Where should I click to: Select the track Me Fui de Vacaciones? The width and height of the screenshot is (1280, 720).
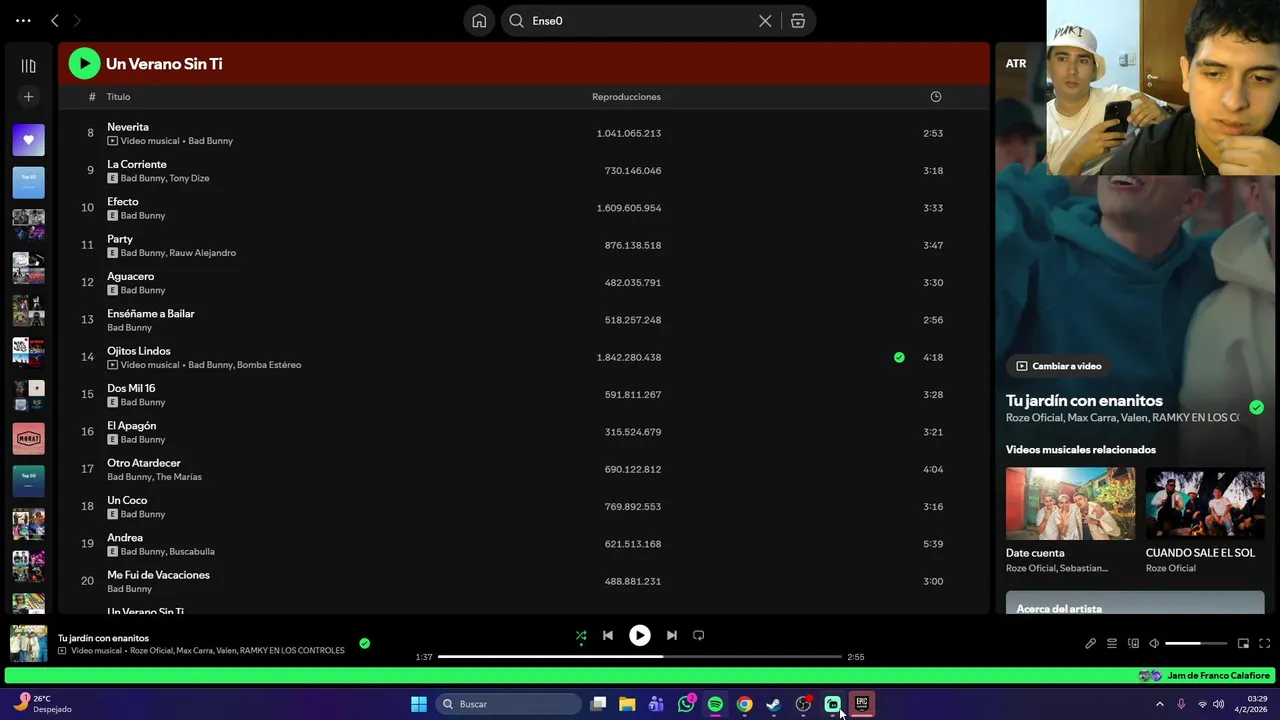click(158, 575)
